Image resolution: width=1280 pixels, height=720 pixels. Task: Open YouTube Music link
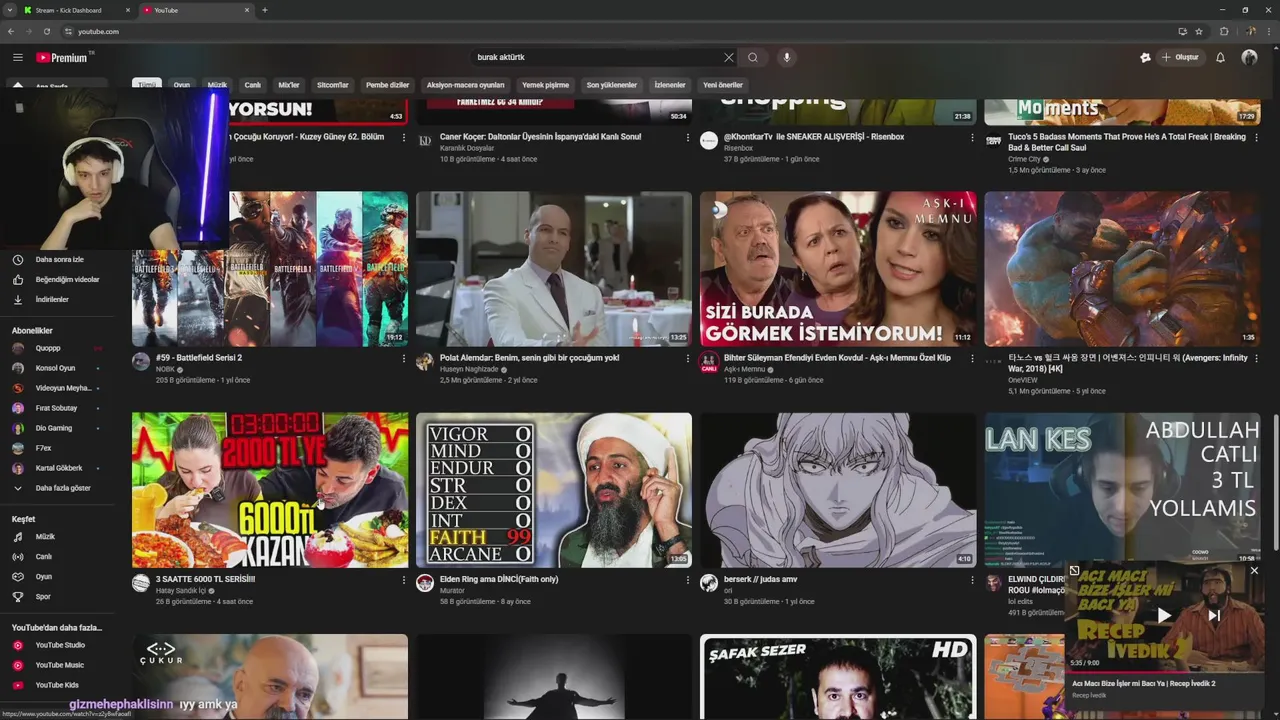pyautogui.click(x=58, y=665)
